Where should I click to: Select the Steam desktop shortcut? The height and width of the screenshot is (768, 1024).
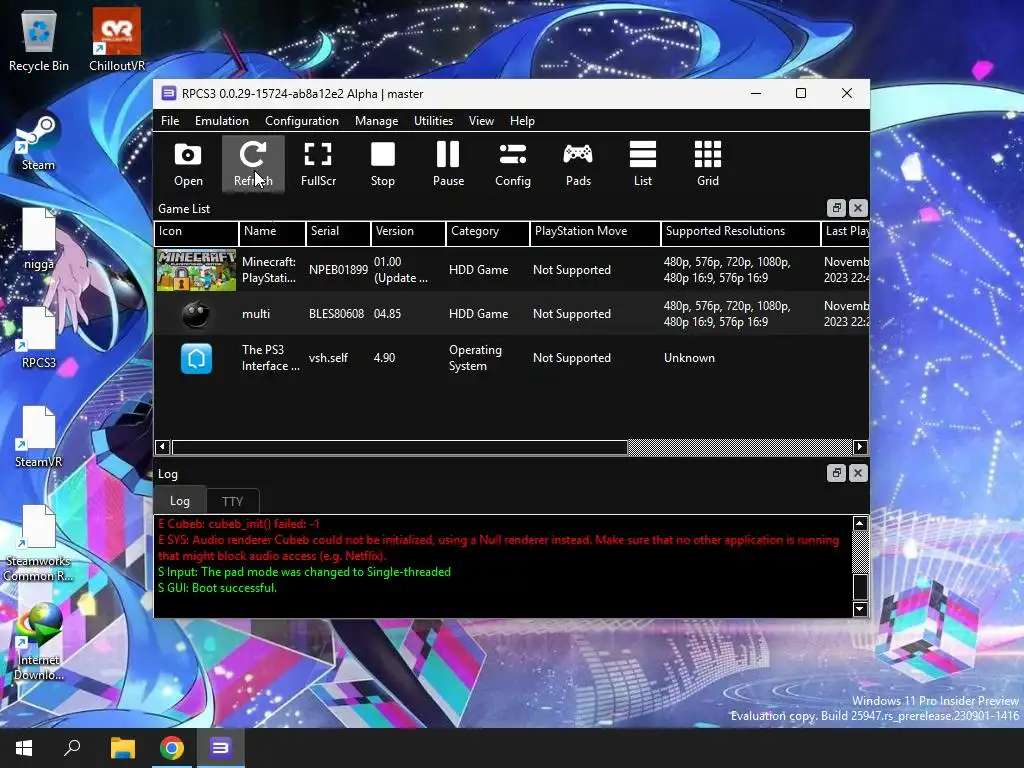38,143
